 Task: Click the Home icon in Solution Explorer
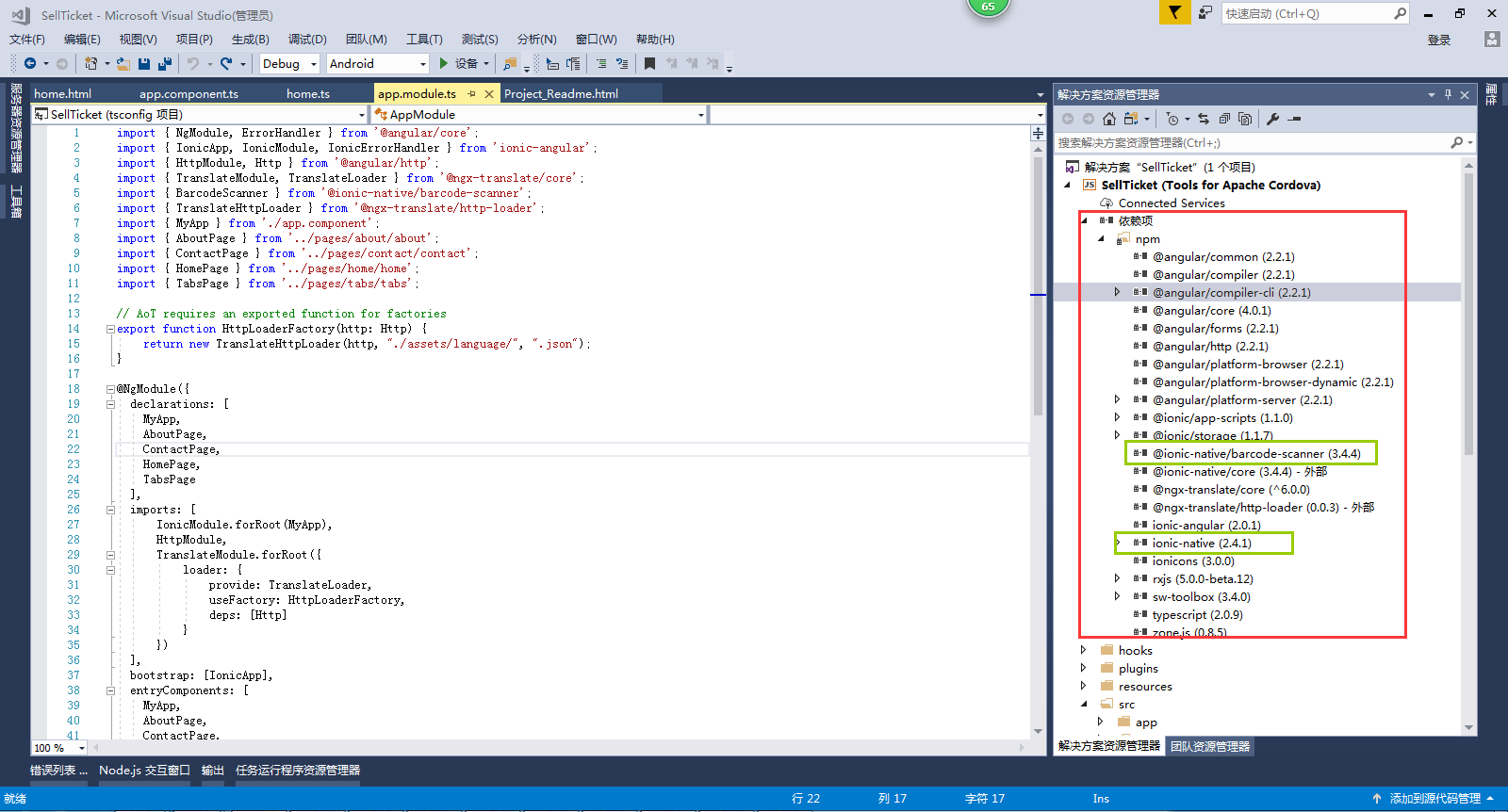pyautogui.click(x=1109, y=119)
